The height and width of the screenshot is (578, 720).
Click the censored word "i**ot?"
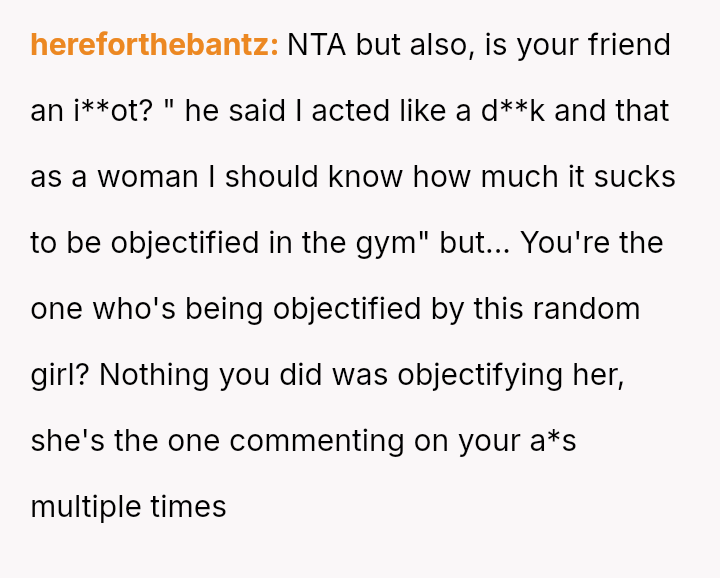click(x=114, y=111)
